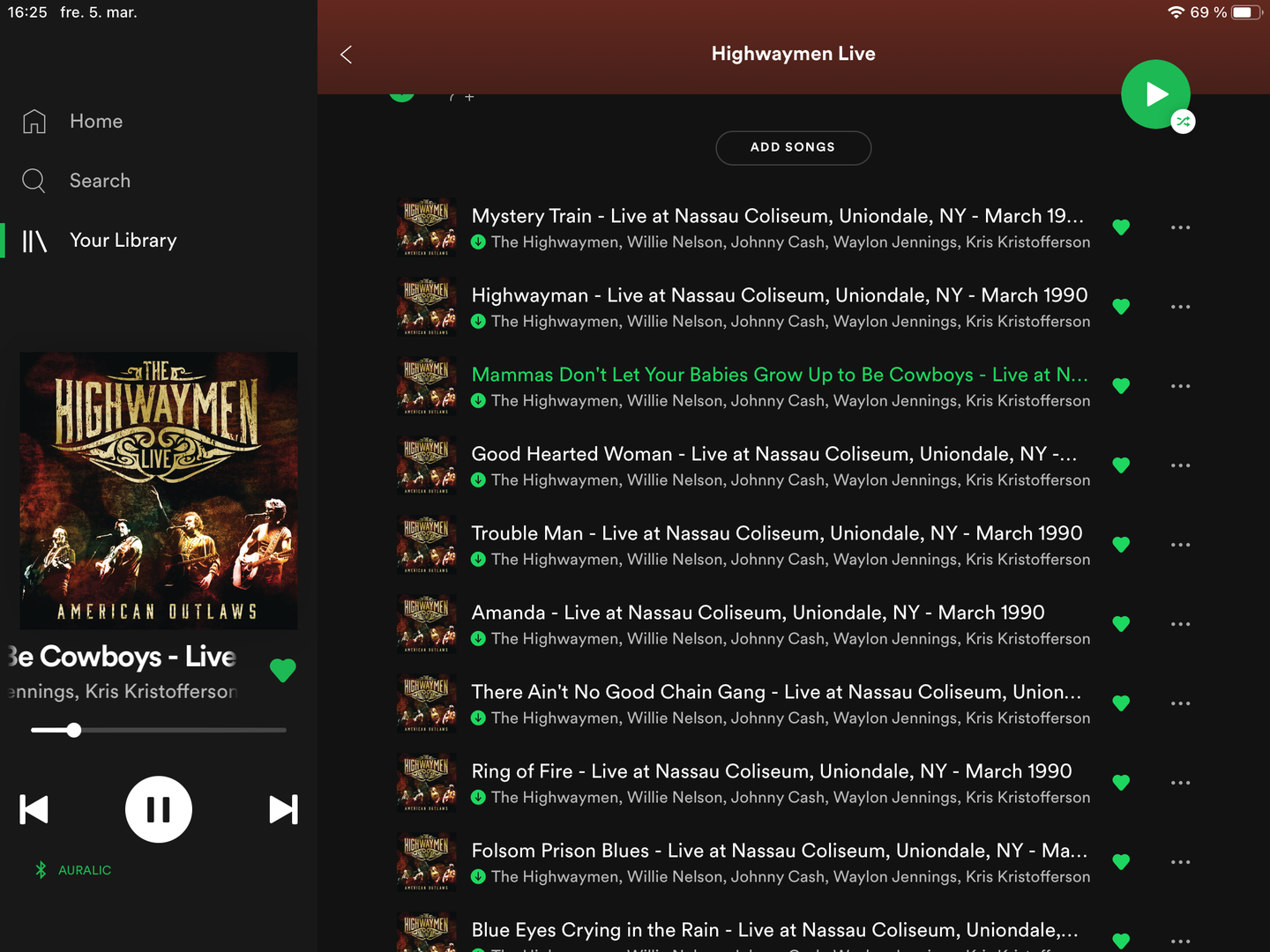Tap album thumbnail beside Folsom Prison Blues
The height and width of the screenshot is (952, 1270).
pyautogui.click(x=427, y=862)
